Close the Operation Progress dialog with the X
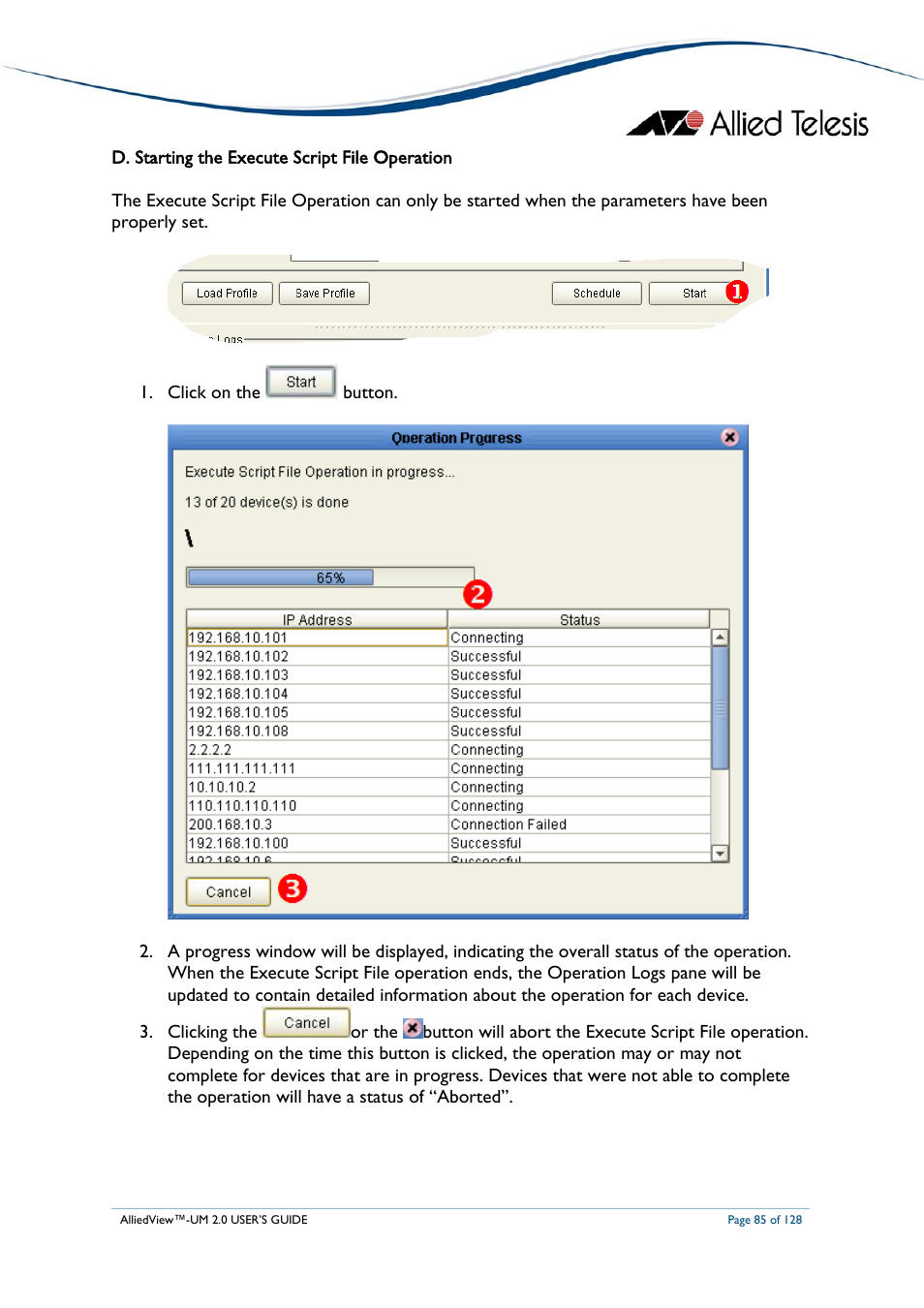 point(730,437)
